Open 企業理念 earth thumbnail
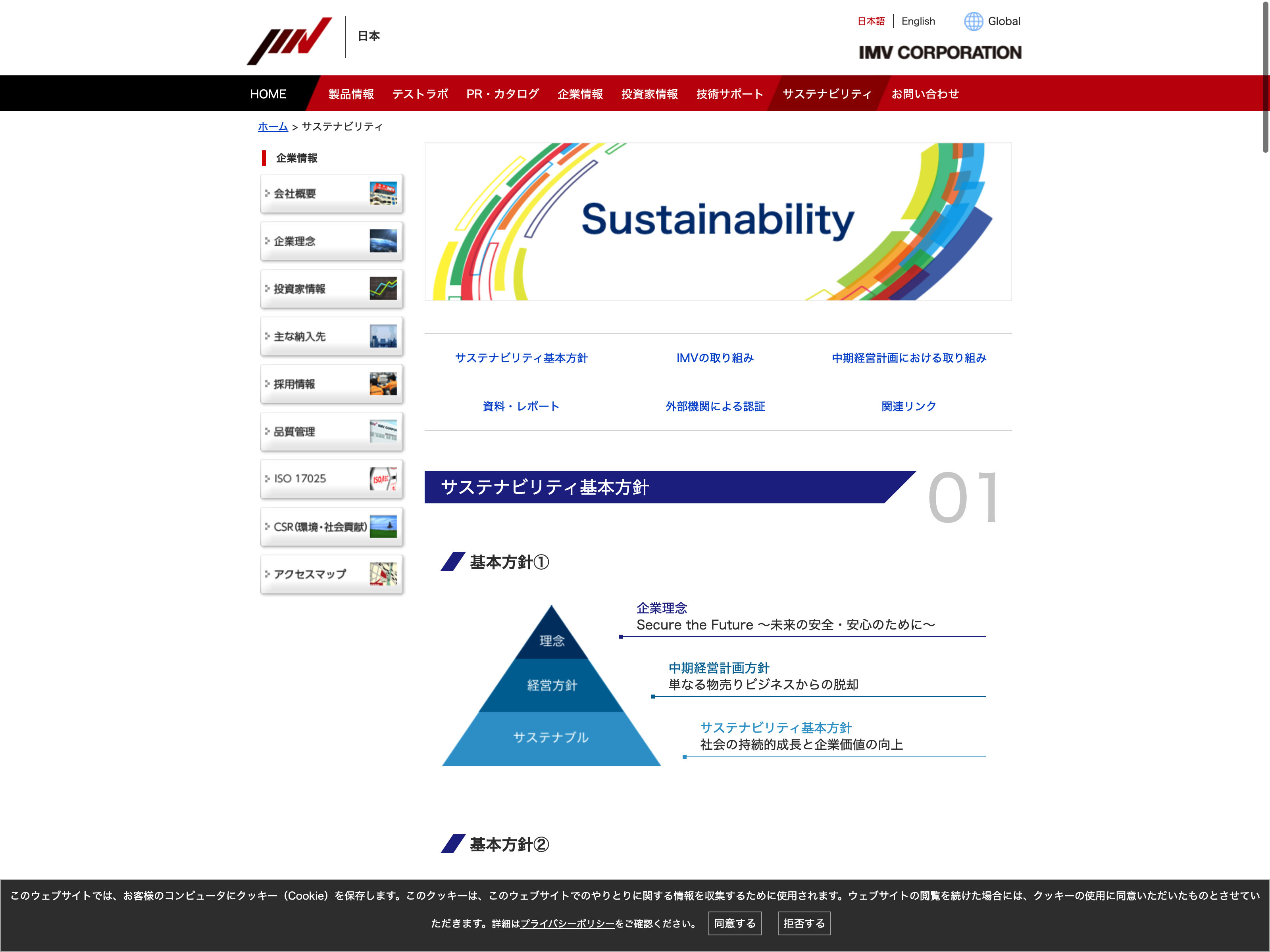This screenshot has height=952, width=1270. [x=383, y=241]
